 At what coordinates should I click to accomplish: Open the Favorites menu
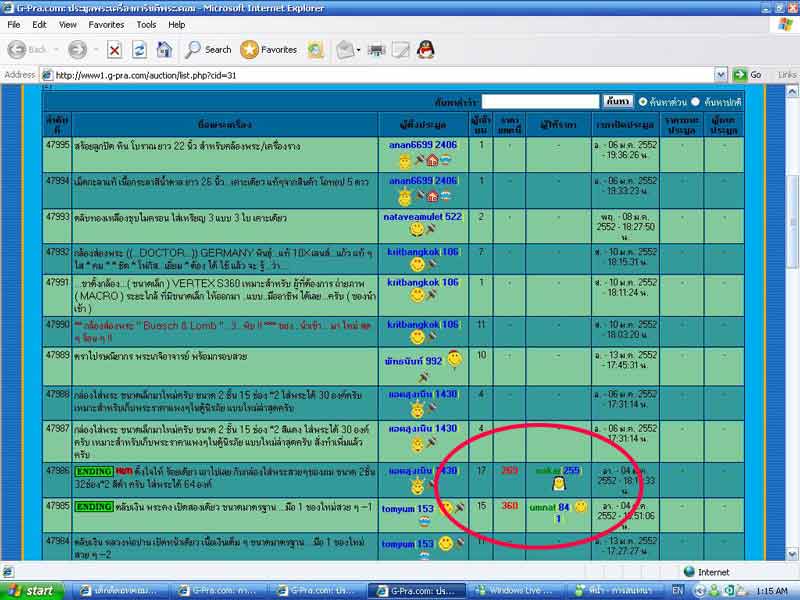click(x=106, y=24)
